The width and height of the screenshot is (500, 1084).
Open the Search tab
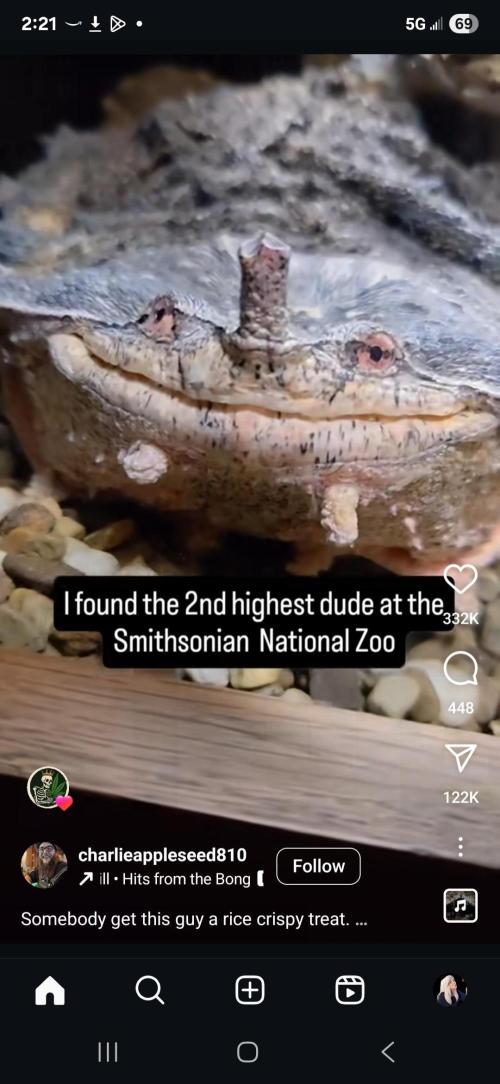[150, 991]
